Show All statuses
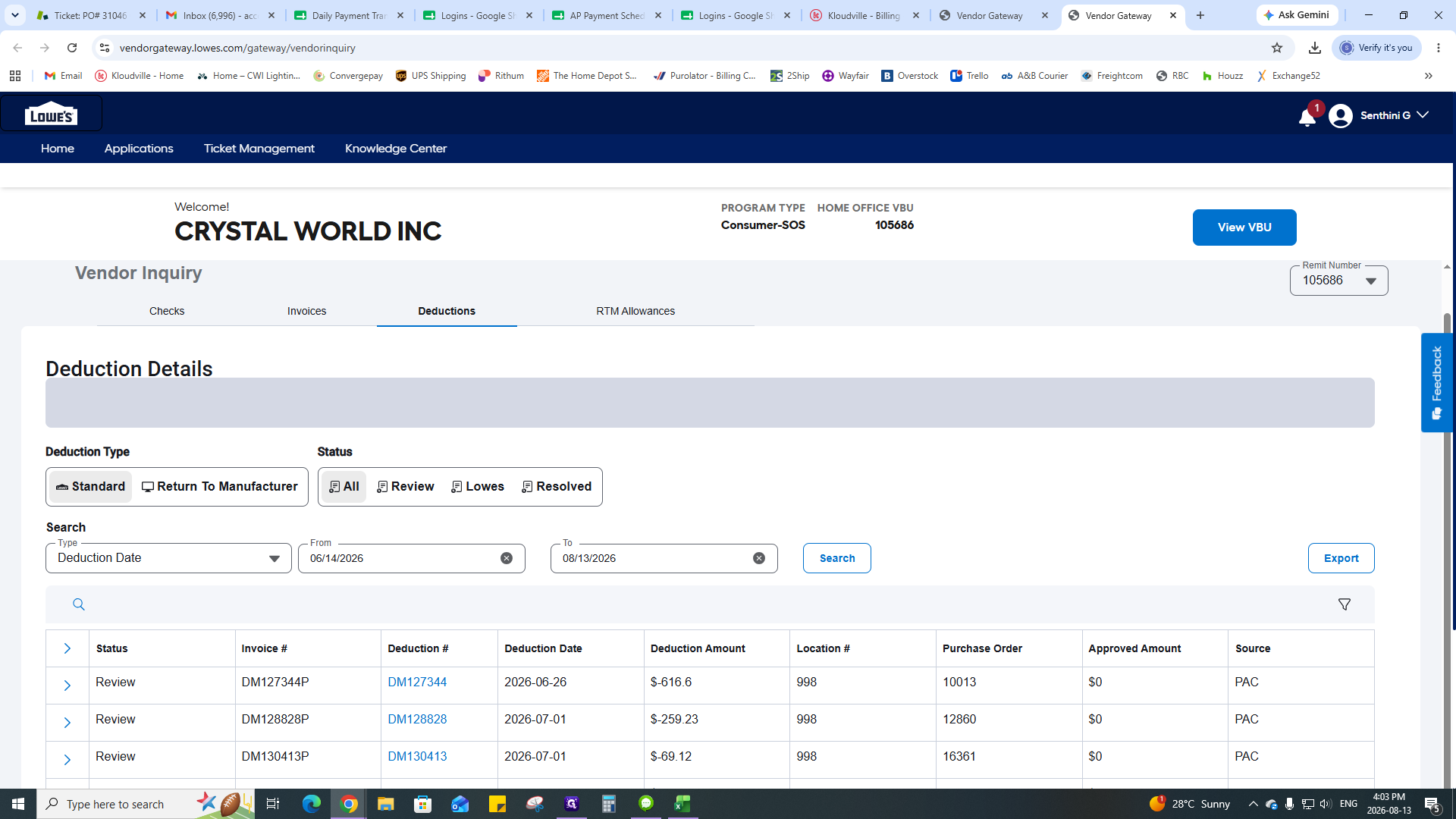The width and height of the screenshot is (1456, 819). click(x=344, y=487)
